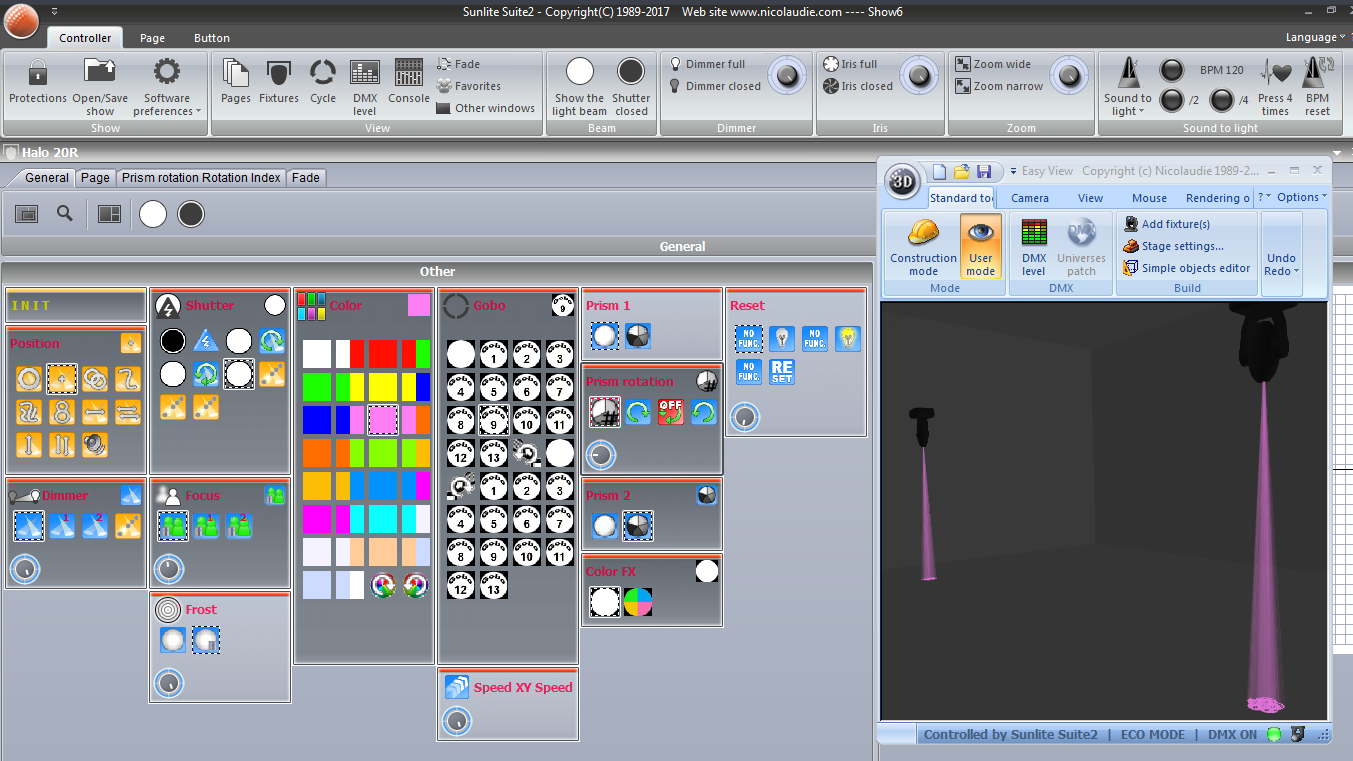Open the Fixtures window

coord(279,82)
